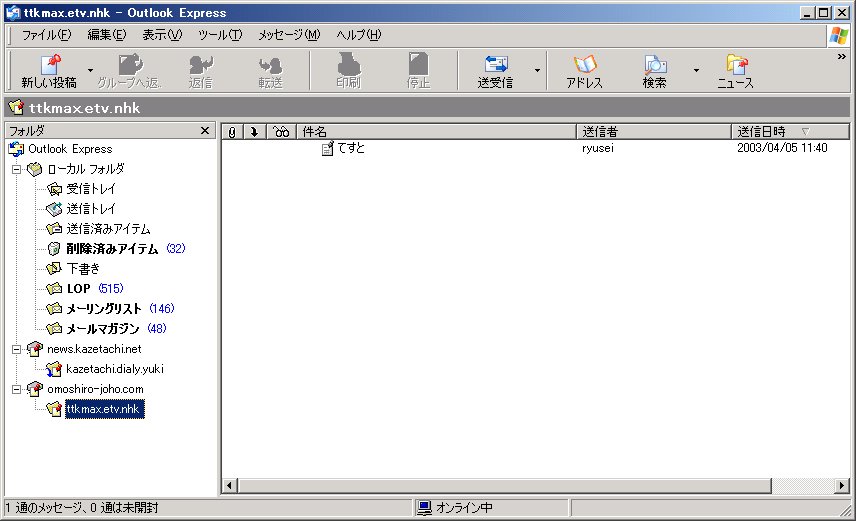
Task: Collapse the omoshiro-joho.com server node
Action: point(16,389)
